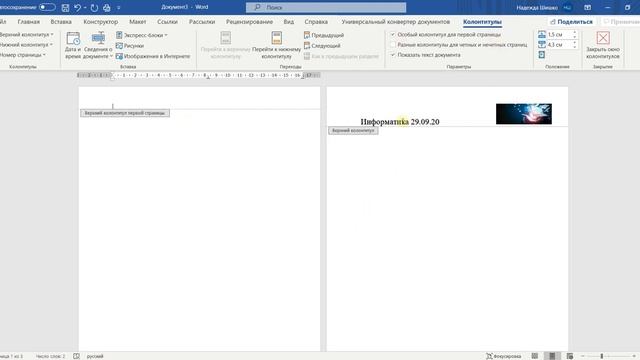This screenshot has height=360, width=640.
Task: Open the Справка tab
Action: click(316, 22)
